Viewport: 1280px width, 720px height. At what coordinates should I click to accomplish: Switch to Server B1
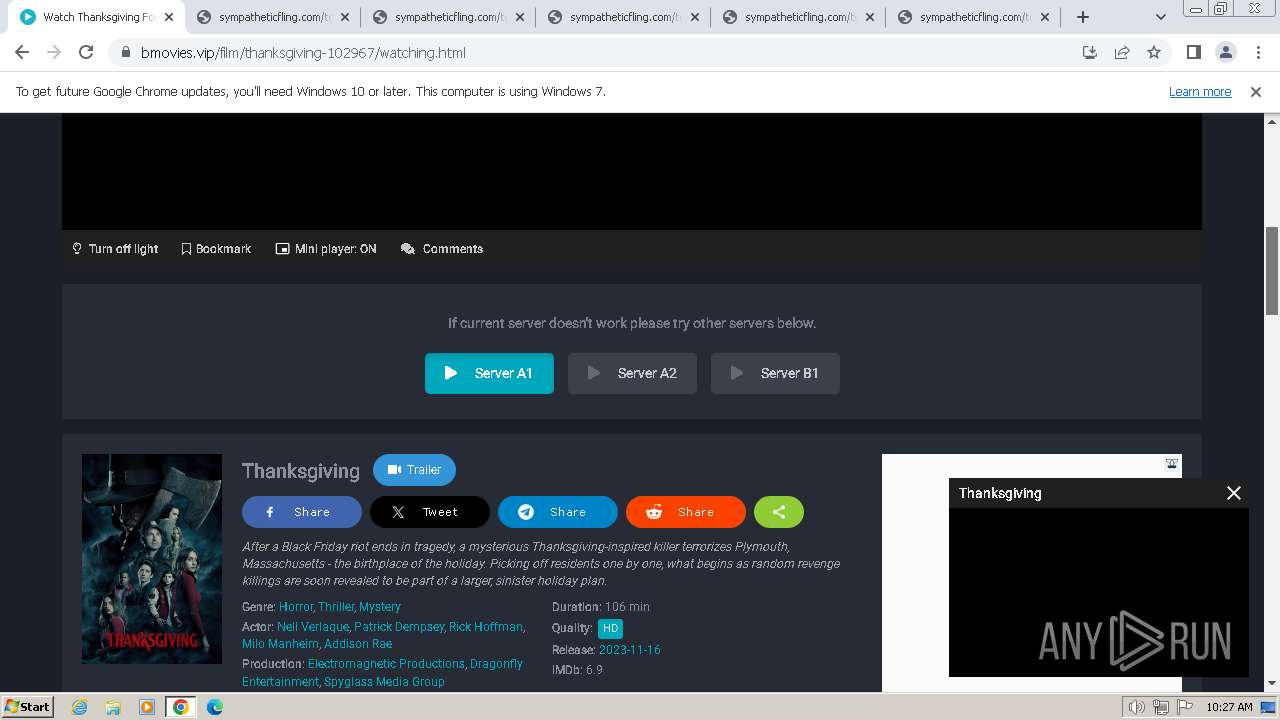click(x=775, y=373)
